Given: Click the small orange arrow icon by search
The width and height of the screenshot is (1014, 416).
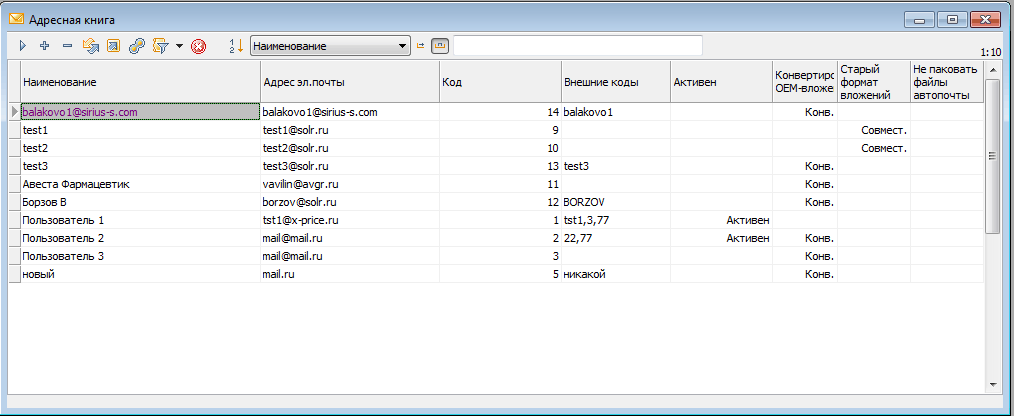Looking at the screenshot, I should tap(420, 46).
